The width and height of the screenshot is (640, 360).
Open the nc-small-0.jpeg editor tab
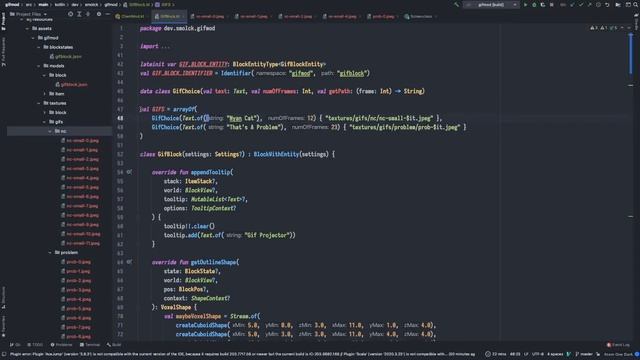[x=210, y=16]
